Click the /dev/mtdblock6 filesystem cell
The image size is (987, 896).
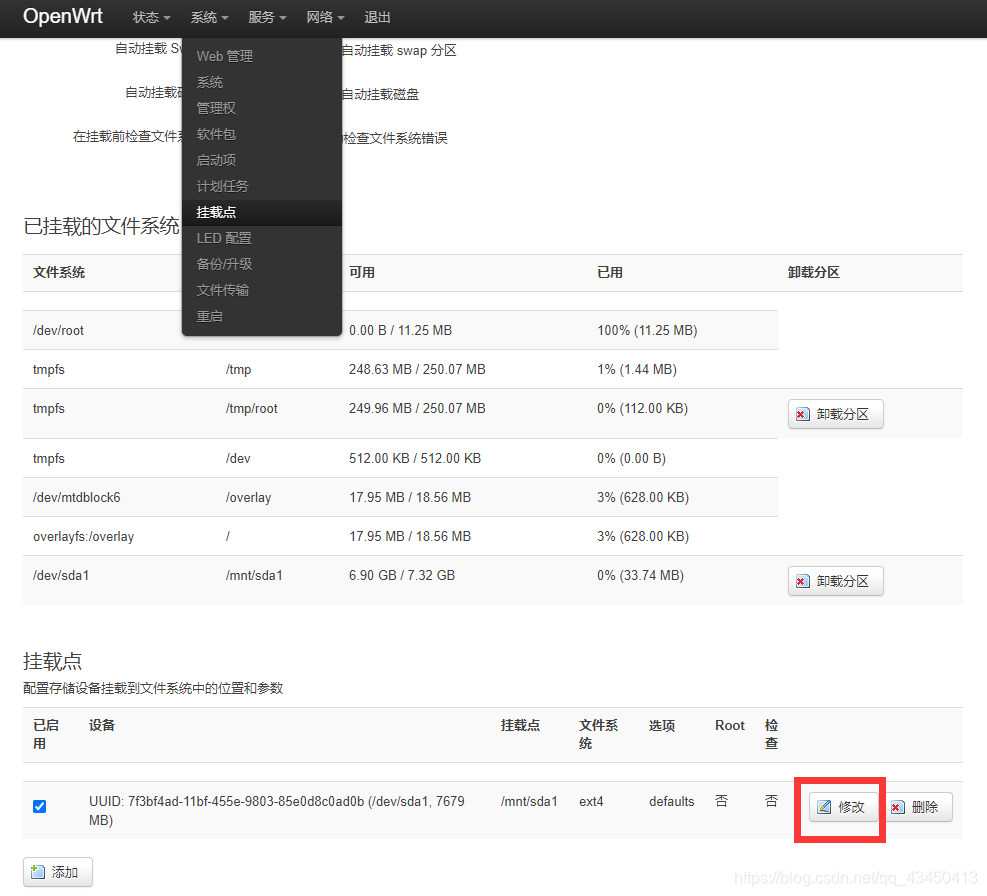point(77,497)
